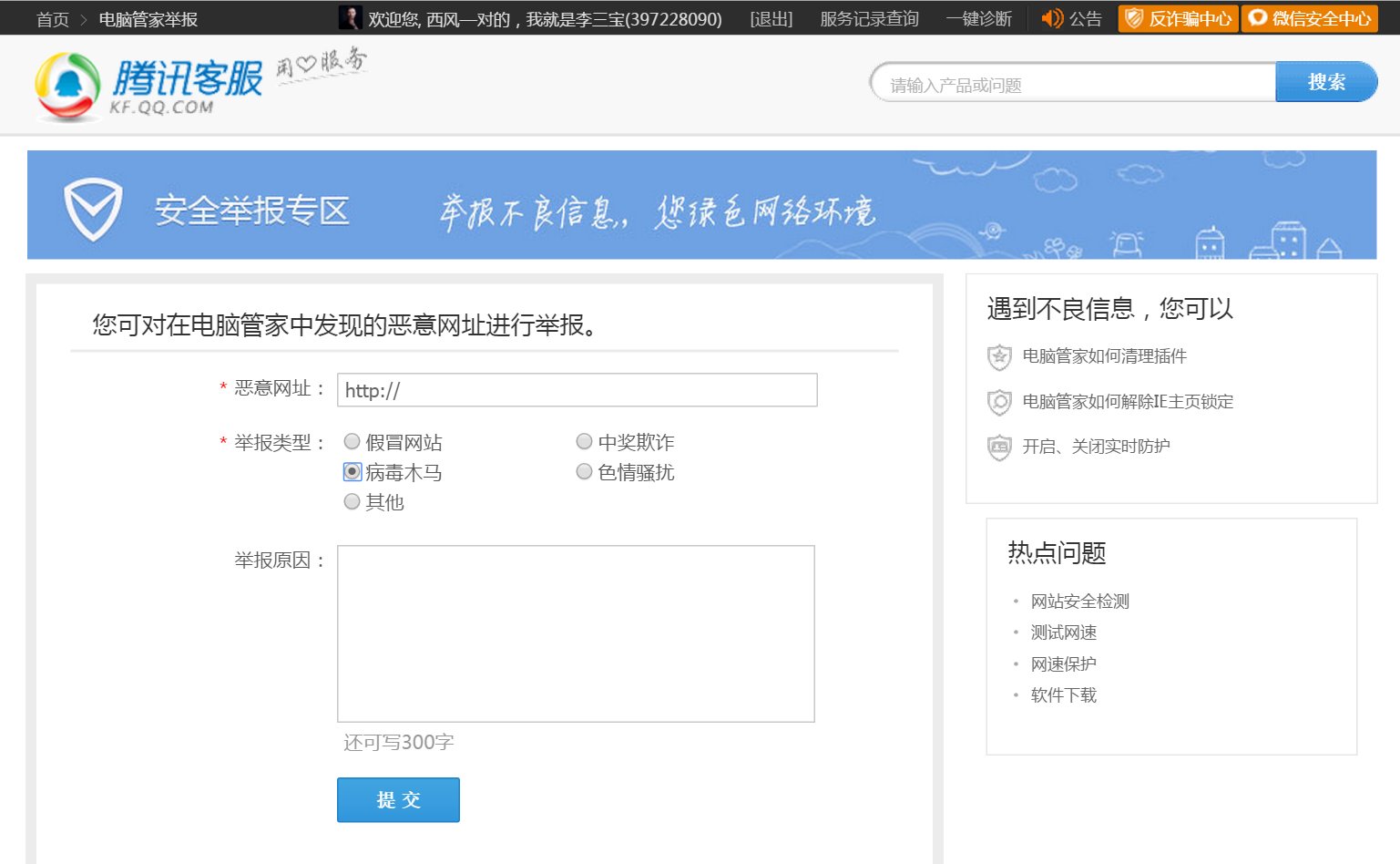The image size is (1400, 864).
Task: Open the 测试网速 link
Action: click(1064, 632)
